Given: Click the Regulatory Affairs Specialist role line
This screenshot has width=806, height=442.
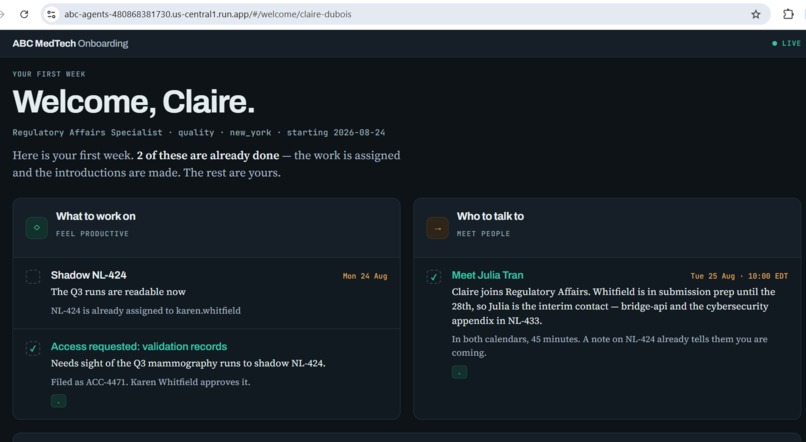Looking at the screenshot, I should tap(198, 133).
